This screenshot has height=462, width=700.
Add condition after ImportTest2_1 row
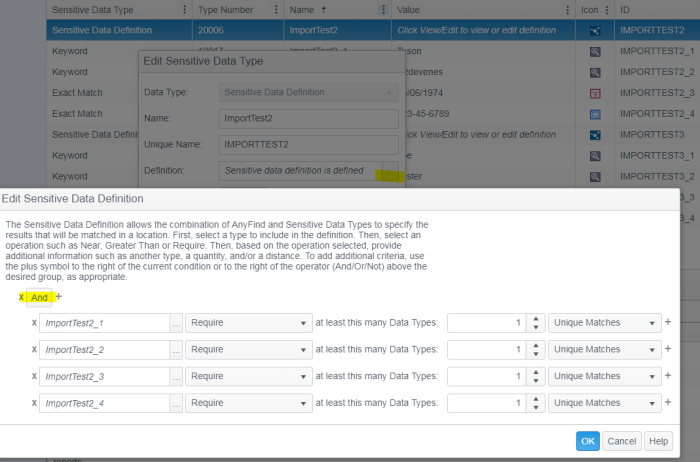[668, 323]
